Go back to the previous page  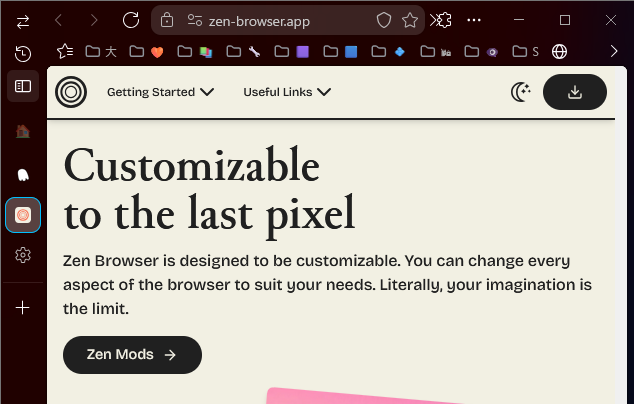59,20
